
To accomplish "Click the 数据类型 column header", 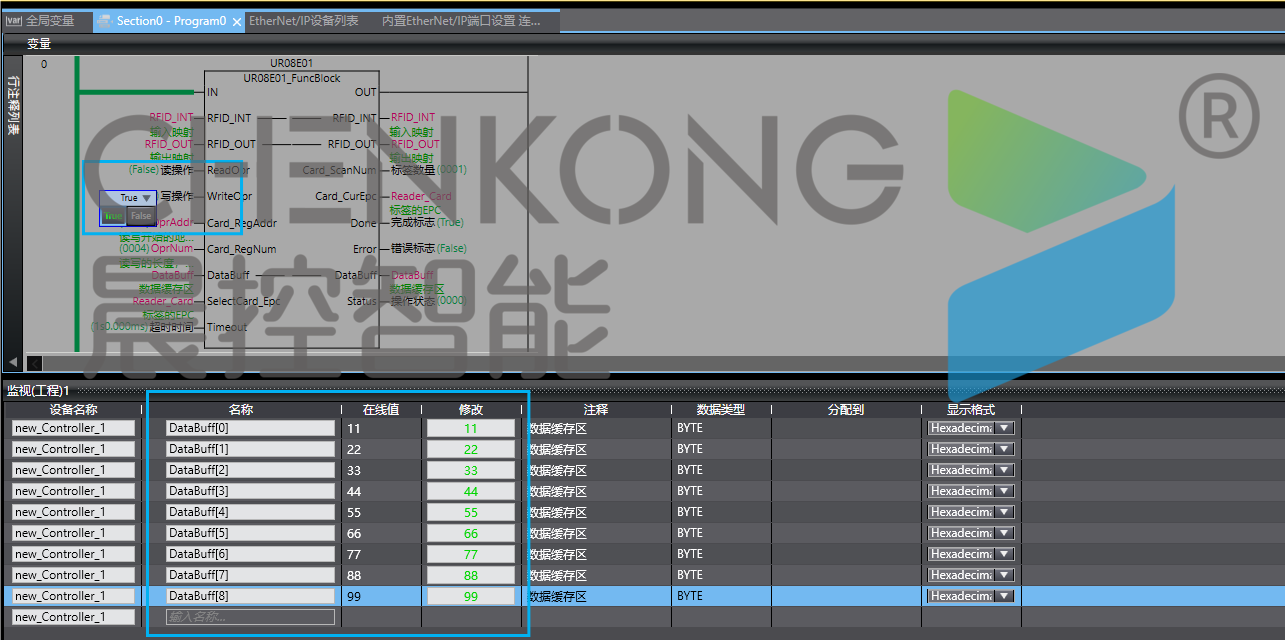I will pos(721,410).
